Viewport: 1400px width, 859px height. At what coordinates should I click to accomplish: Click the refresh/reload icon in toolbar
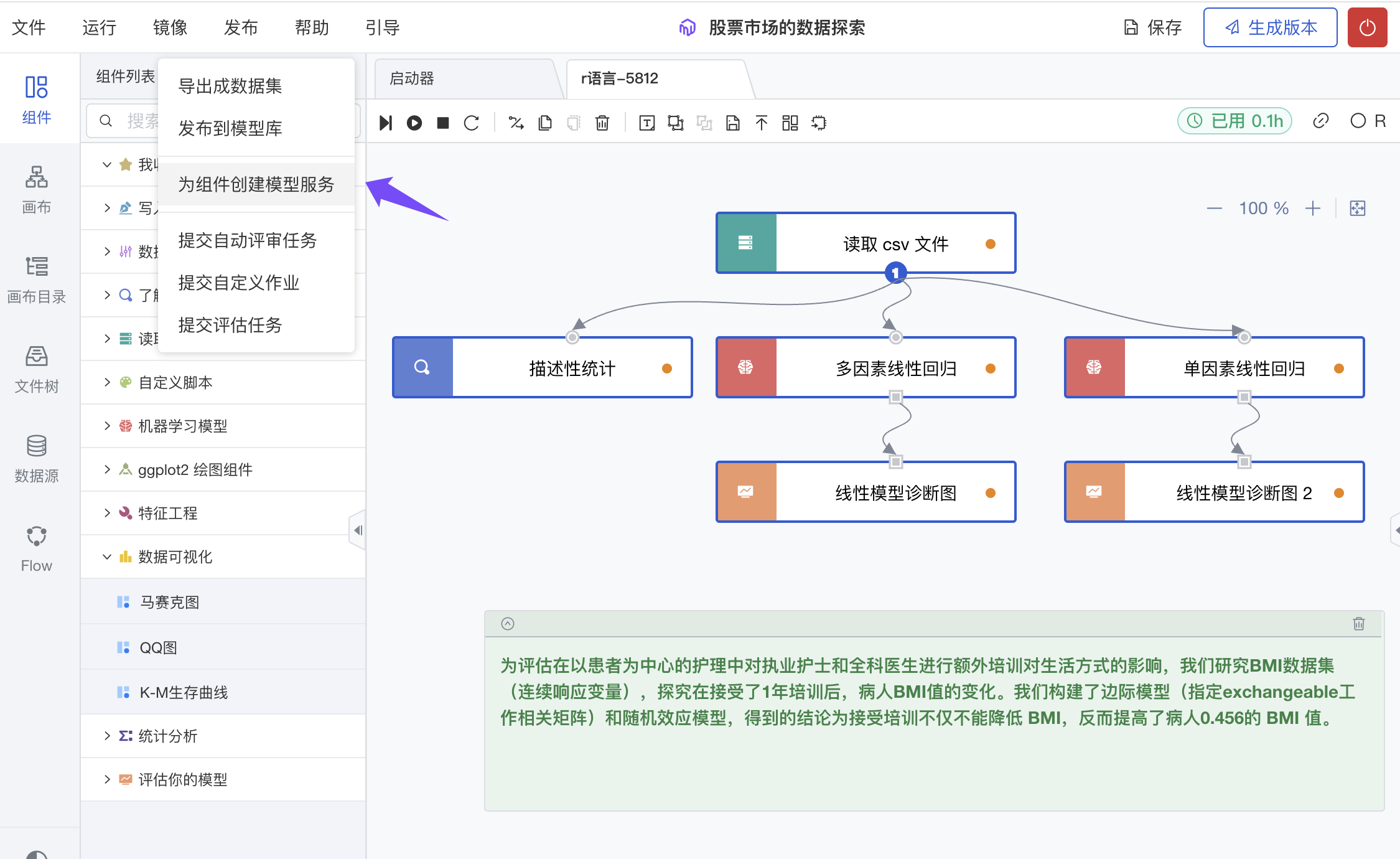pos(472,123)
